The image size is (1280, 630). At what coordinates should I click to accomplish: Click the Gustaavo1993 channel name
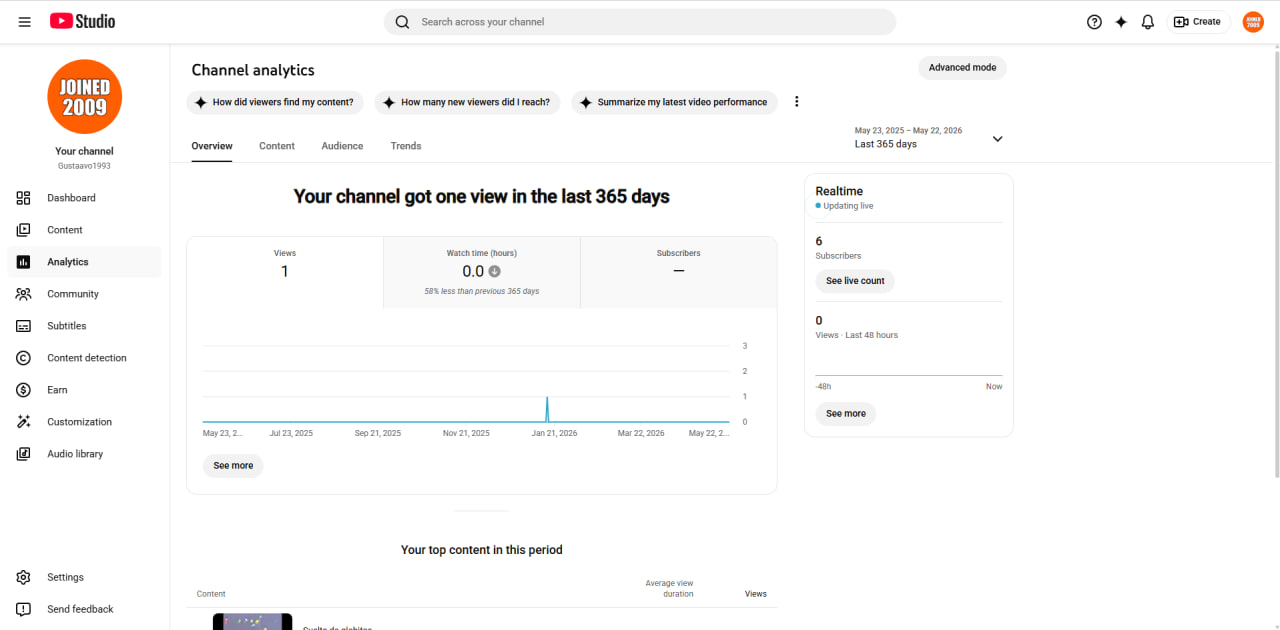point(85,166)
